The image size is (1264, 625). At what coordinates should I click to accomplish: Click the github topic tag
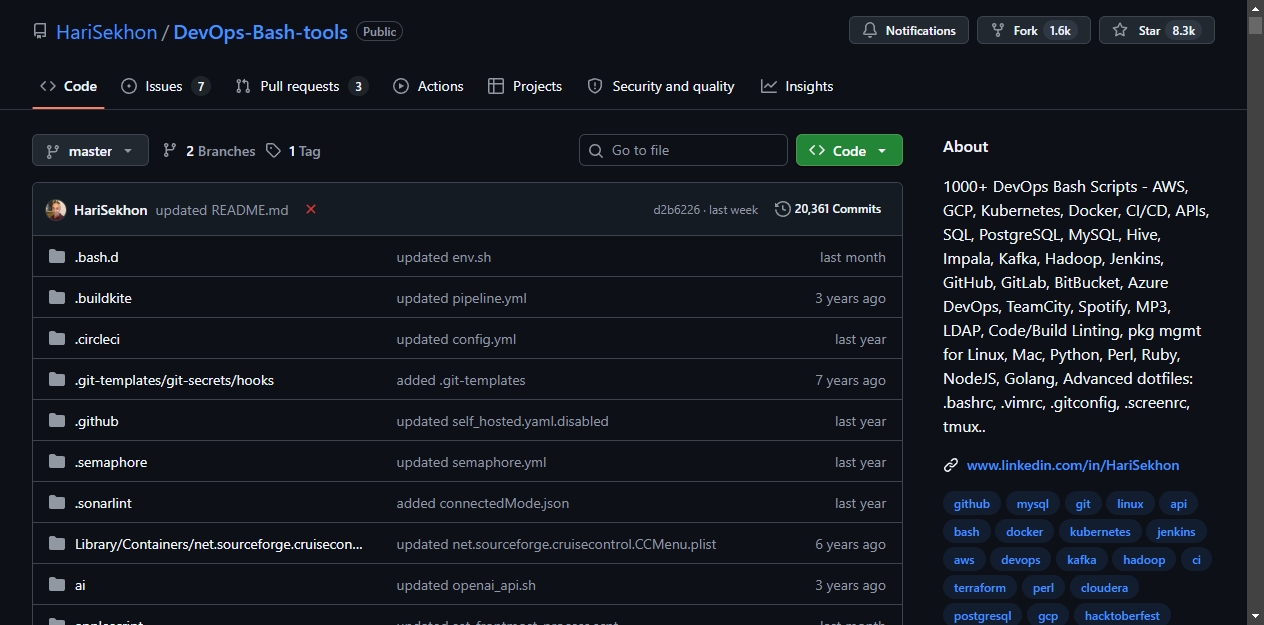click(972, 504)
